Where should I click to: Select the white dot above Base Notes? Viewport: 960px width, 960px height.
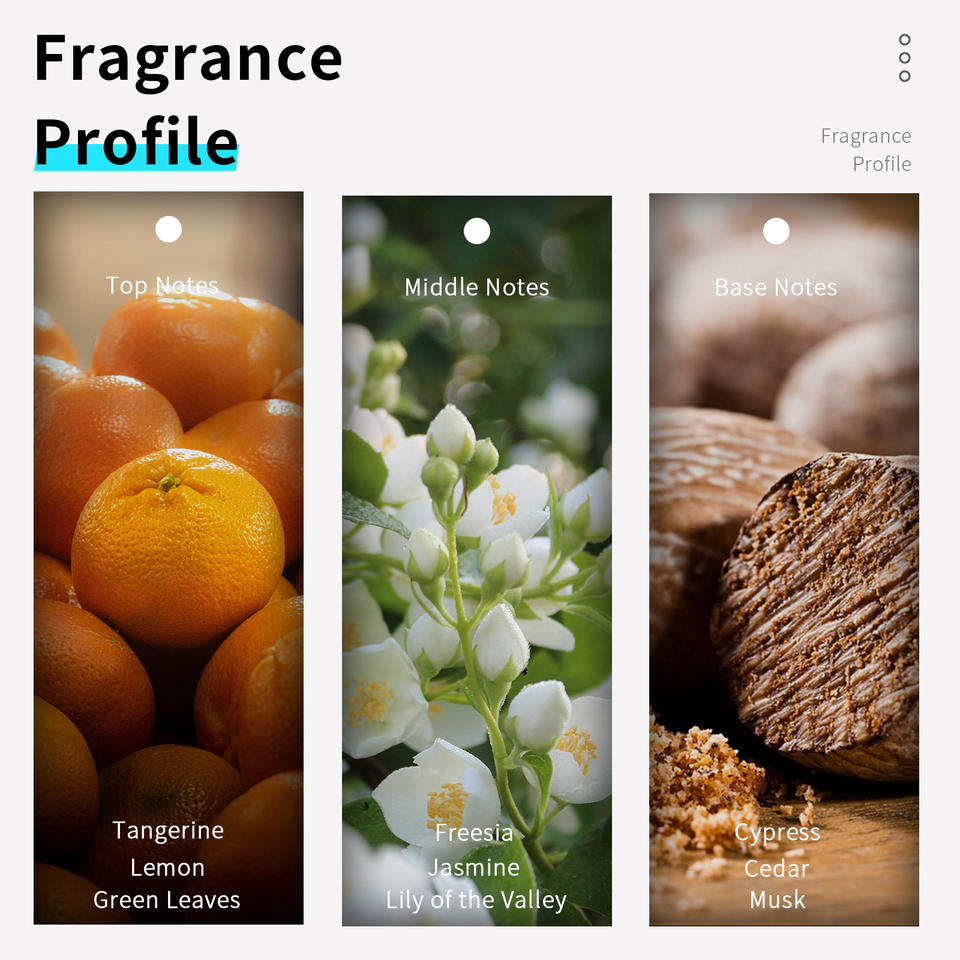pos(776,231)
